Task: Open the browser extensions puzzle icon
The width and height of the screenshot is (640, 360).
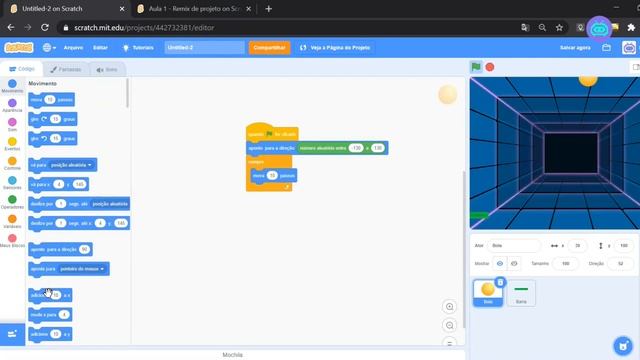Action: (x=631, y=28)
